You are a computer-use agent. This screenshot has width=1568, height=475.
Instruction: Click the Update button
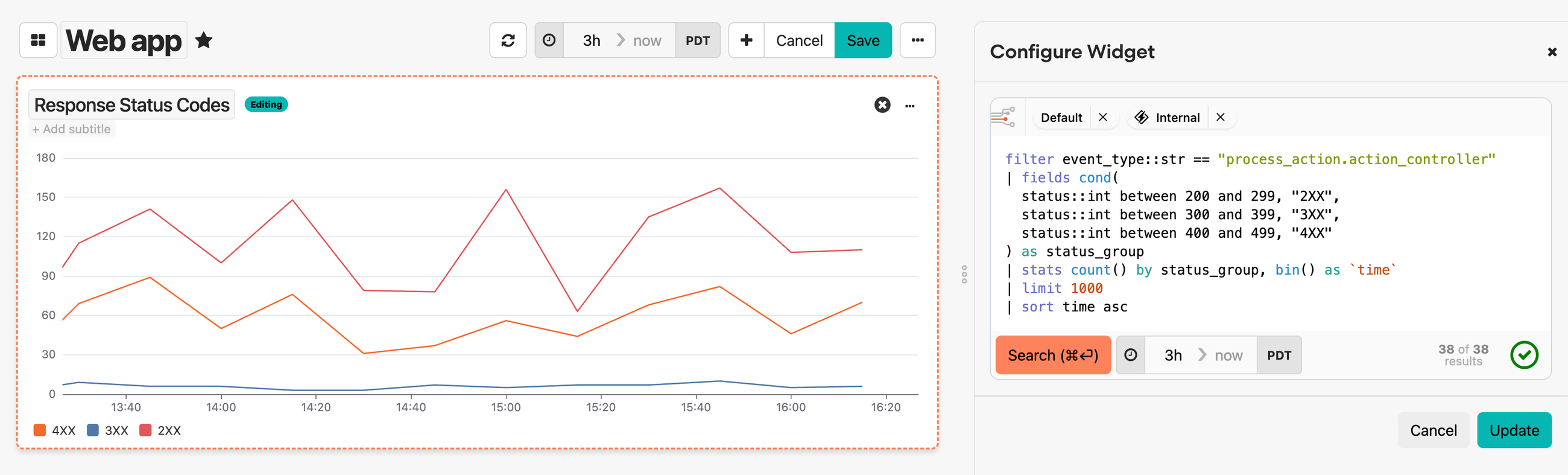point(1514,430)
